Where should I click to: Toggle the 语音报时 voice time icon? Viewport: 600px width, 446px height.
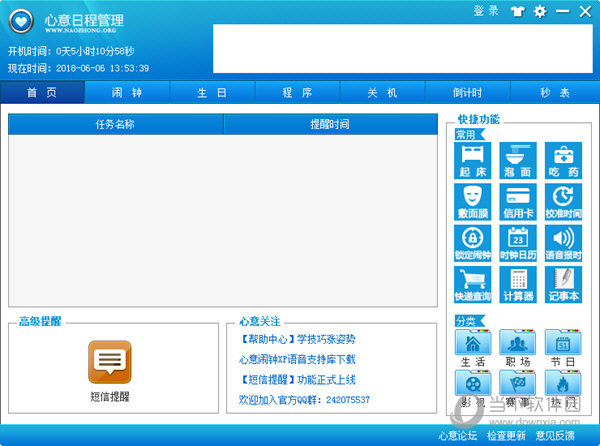563,243
